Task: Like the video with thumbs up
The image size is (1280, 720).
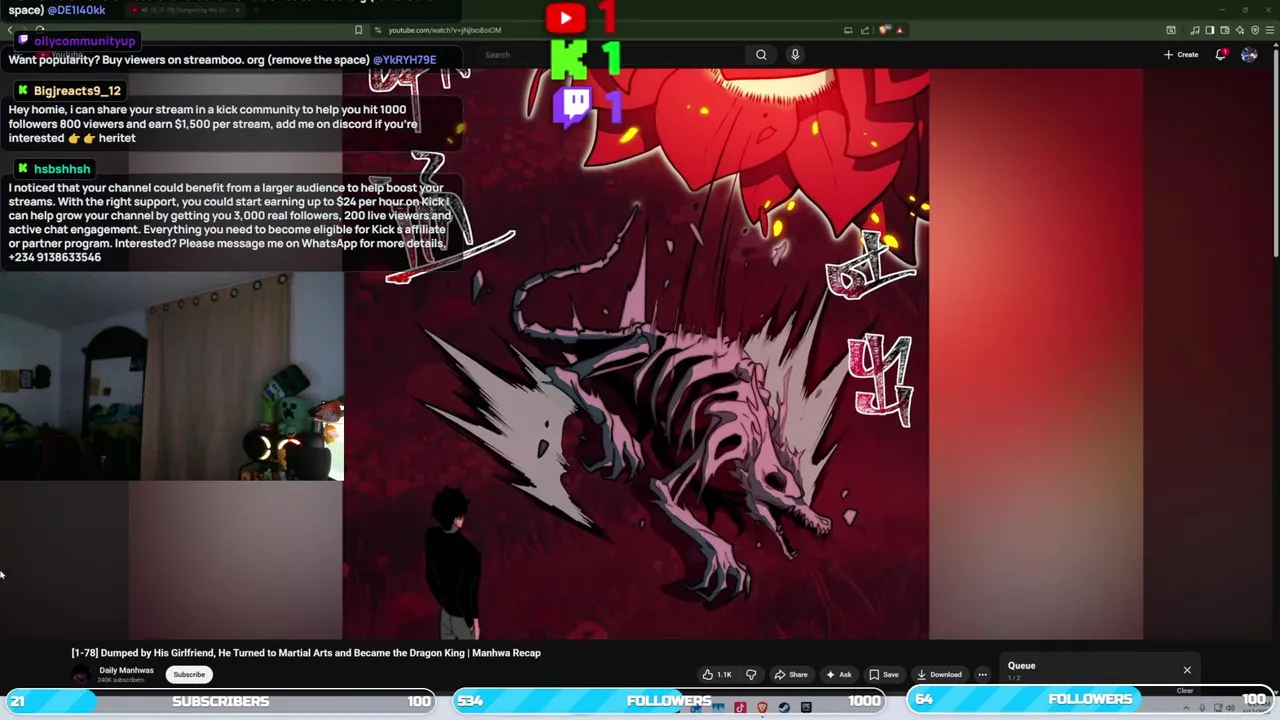Action: (717, 675)
